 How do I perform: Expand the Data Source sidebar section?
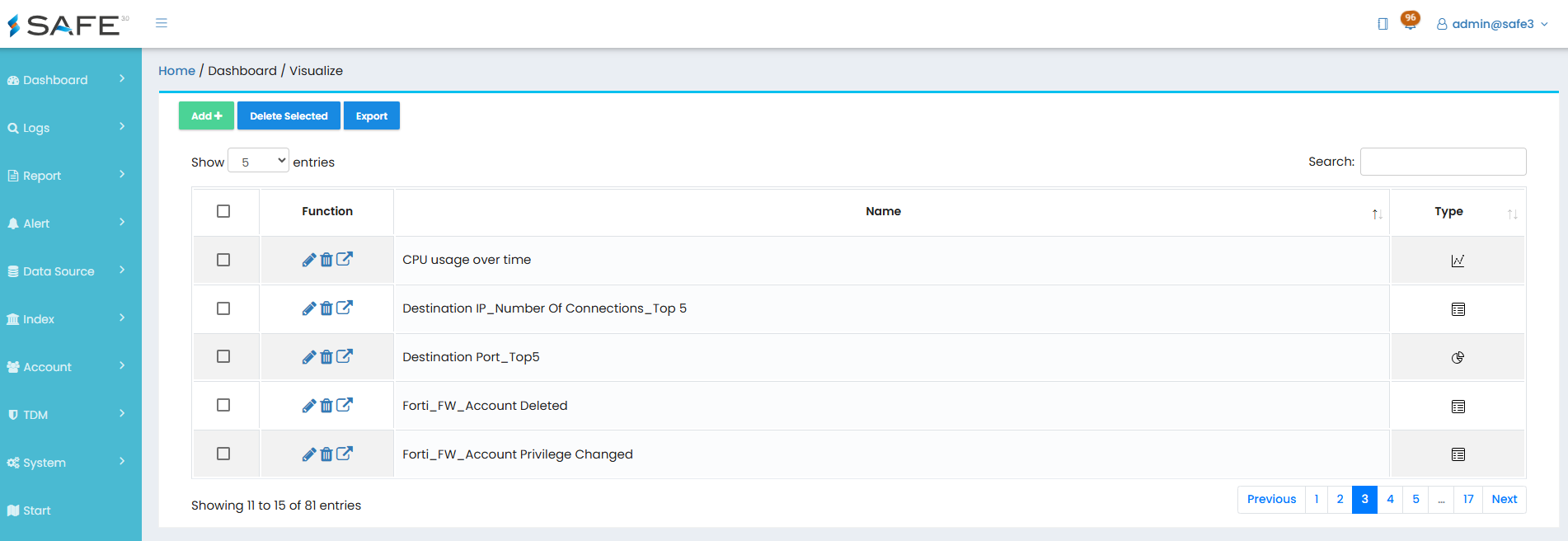(66, 271)
